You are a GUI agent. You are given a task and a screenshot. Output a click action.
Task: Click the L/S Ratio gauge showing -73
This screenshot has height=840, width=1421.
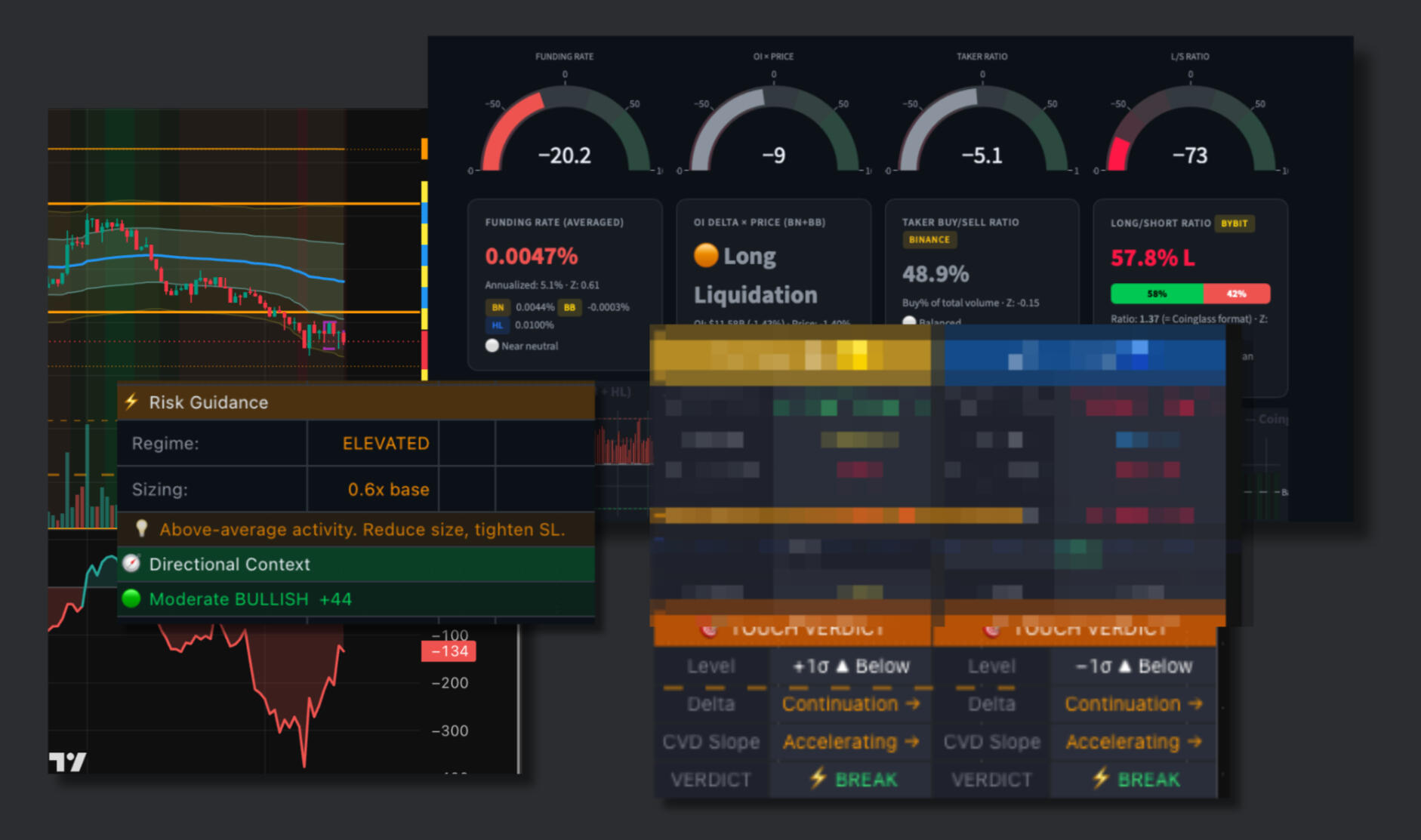point(1190,128)
